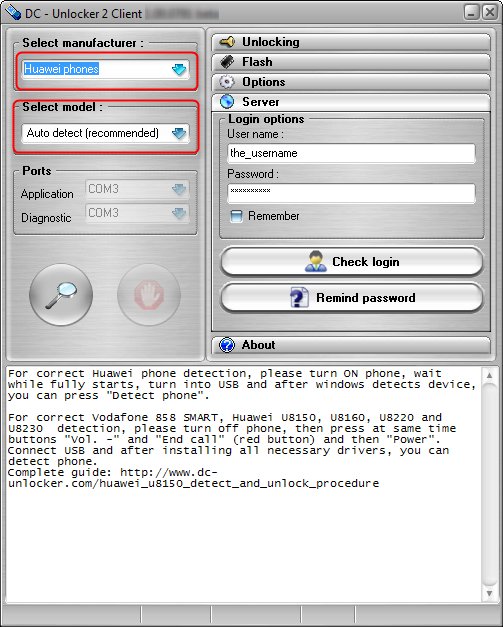This screenshot has height=627, width=503.
Task: Click the Vodafone 858 SMART log text
Action: [x=155, y=417]
